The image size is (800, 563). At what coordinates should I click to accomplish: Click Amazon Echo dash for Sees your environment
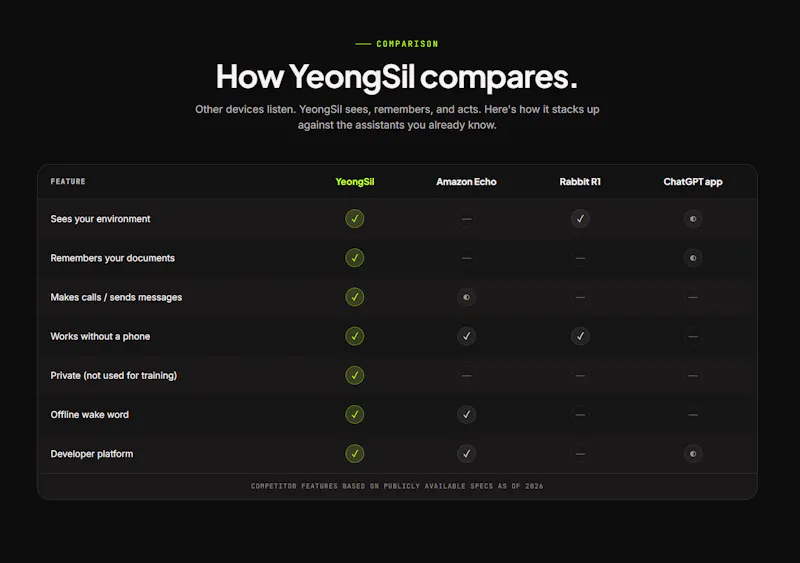(x=466, y=218)
